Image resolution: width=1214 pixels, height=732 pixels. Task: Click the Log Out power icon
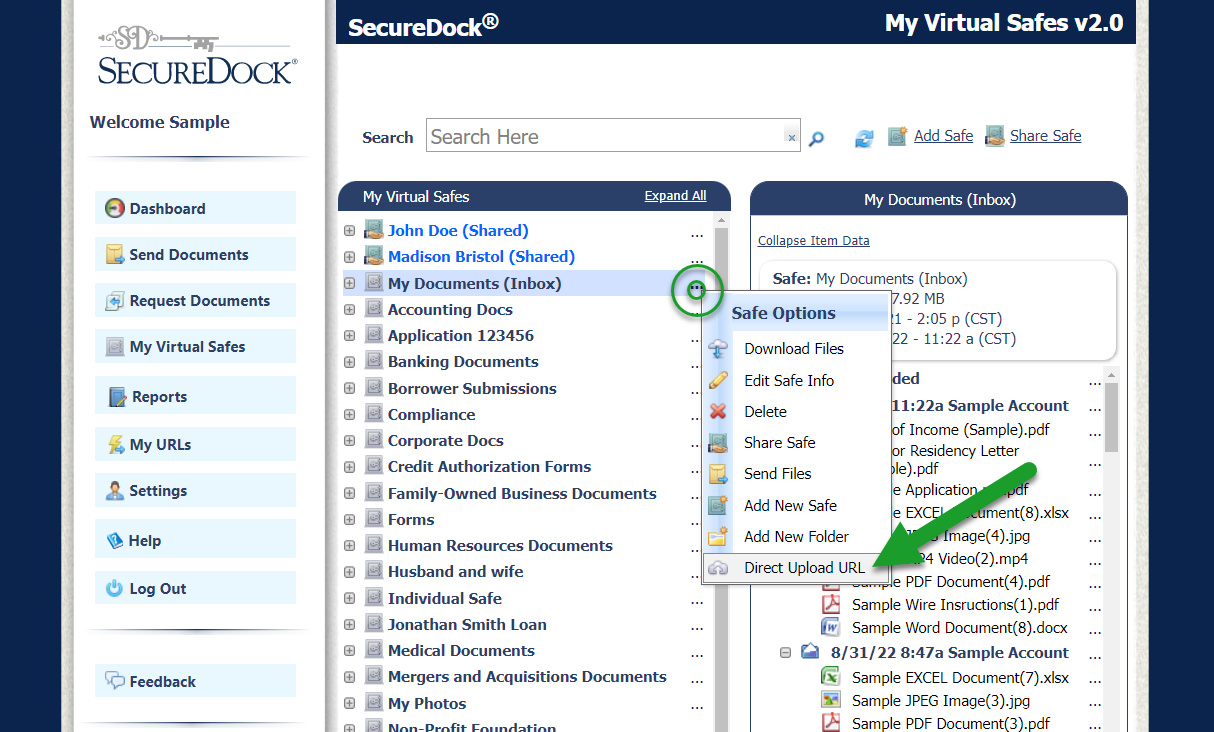(x=115, y=588)
